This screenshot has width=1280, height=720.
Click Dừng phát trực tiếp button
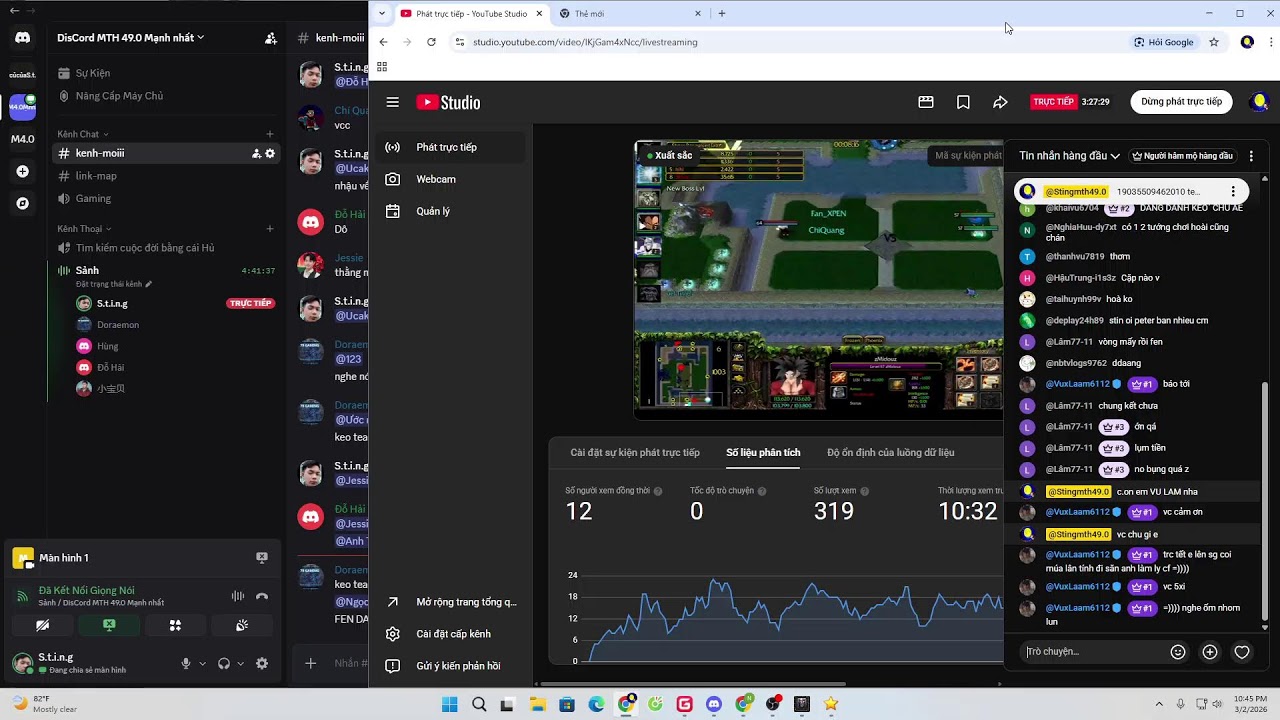(1181, 102)
